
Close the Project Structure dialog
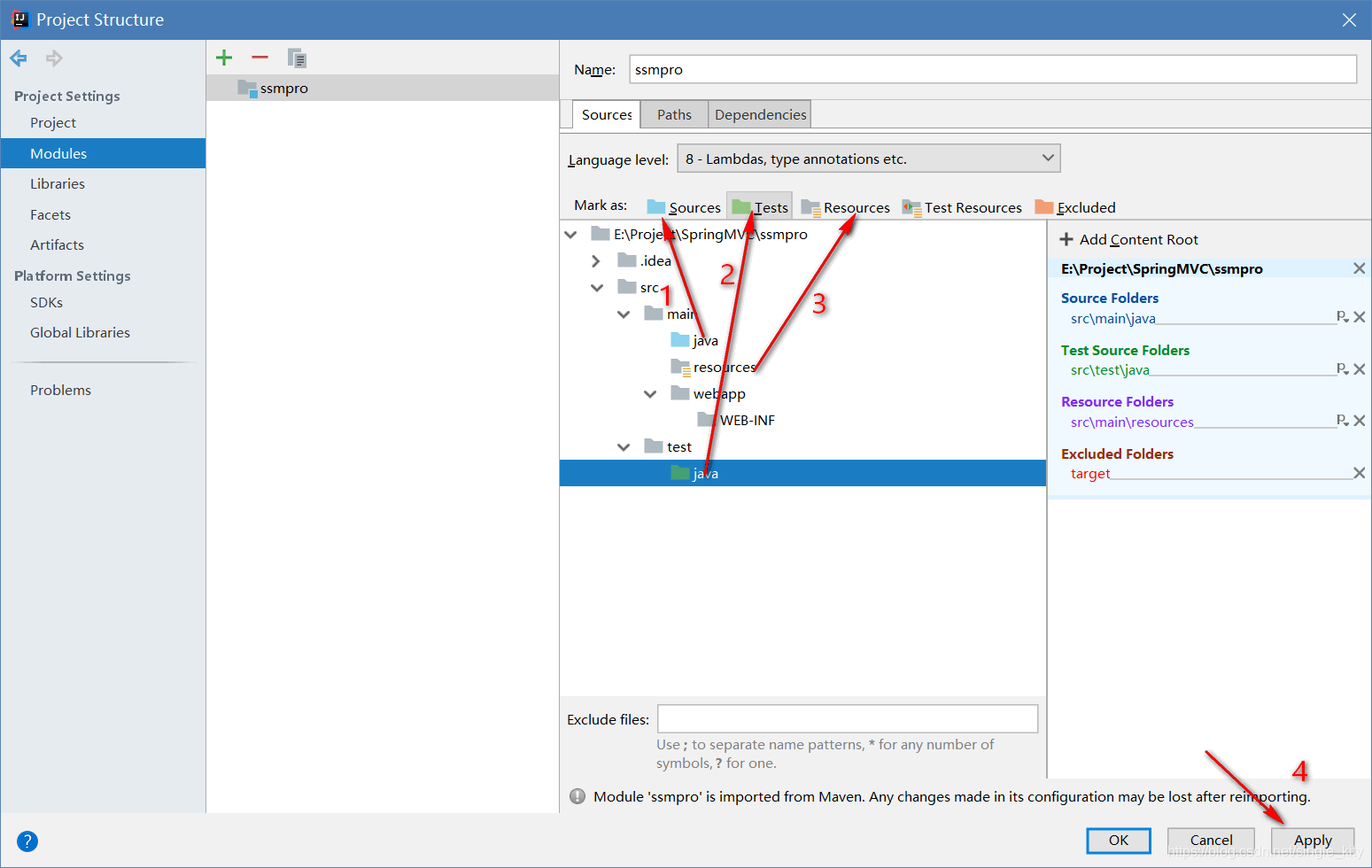point(1349,19)
